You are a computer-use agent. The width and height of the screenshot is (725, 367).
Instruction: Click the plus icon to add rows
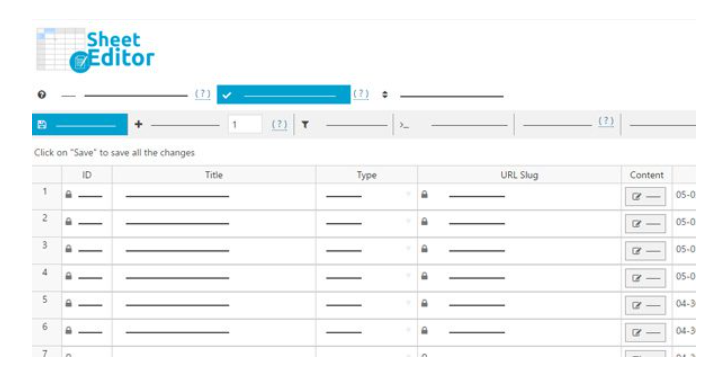(x=138, y=124)
